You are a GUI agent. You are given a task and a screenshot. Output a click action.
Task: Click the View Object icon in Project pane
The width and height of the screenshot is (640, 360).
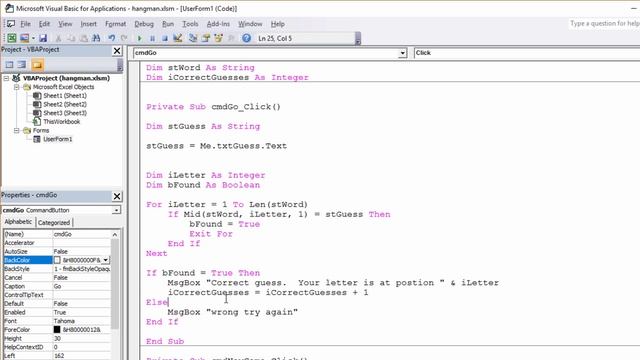tap(22, 64)
